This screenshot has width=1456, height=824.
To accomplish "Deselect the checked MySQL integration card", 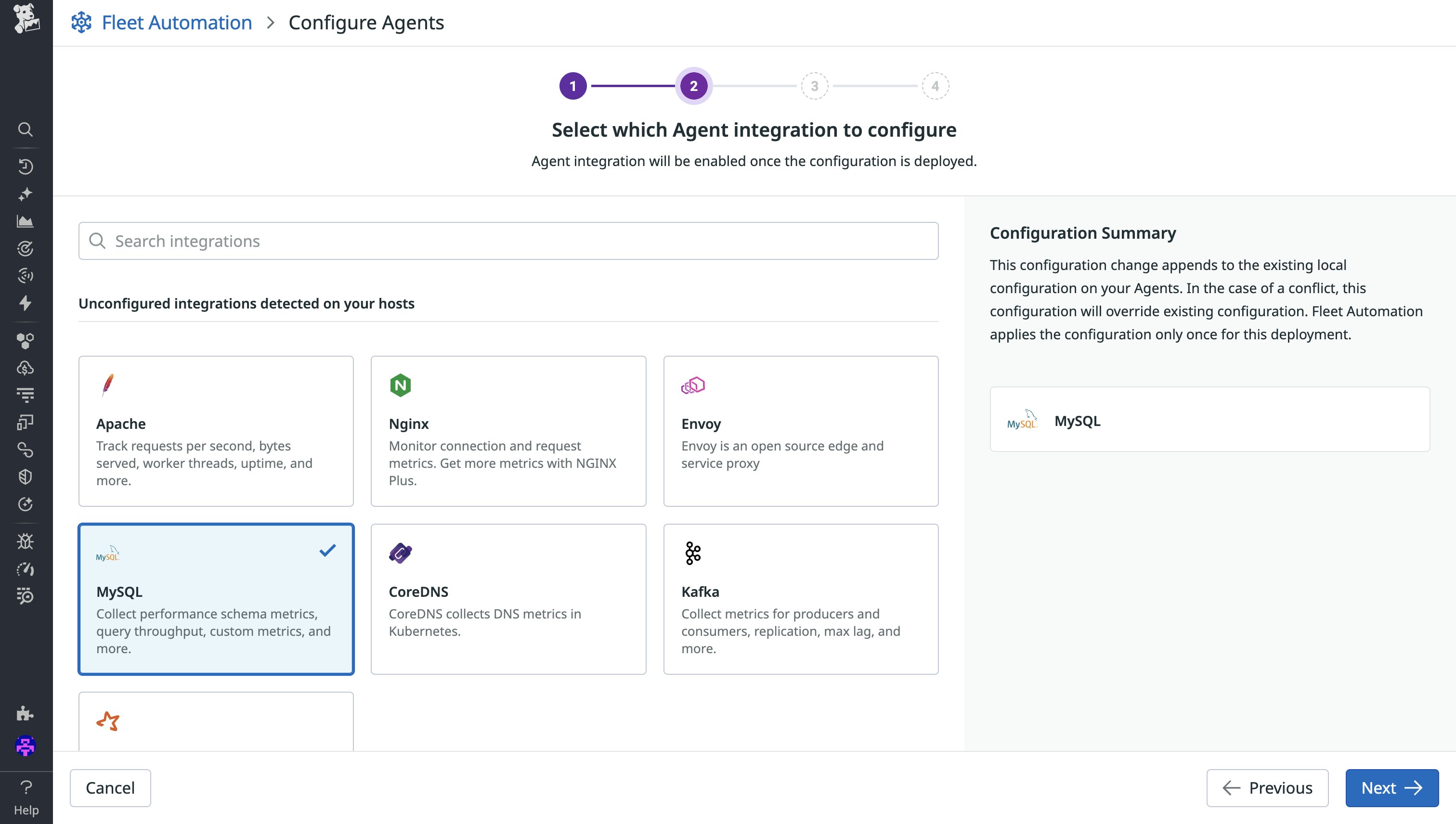I will pyautogui.click(x=216, y=599).
